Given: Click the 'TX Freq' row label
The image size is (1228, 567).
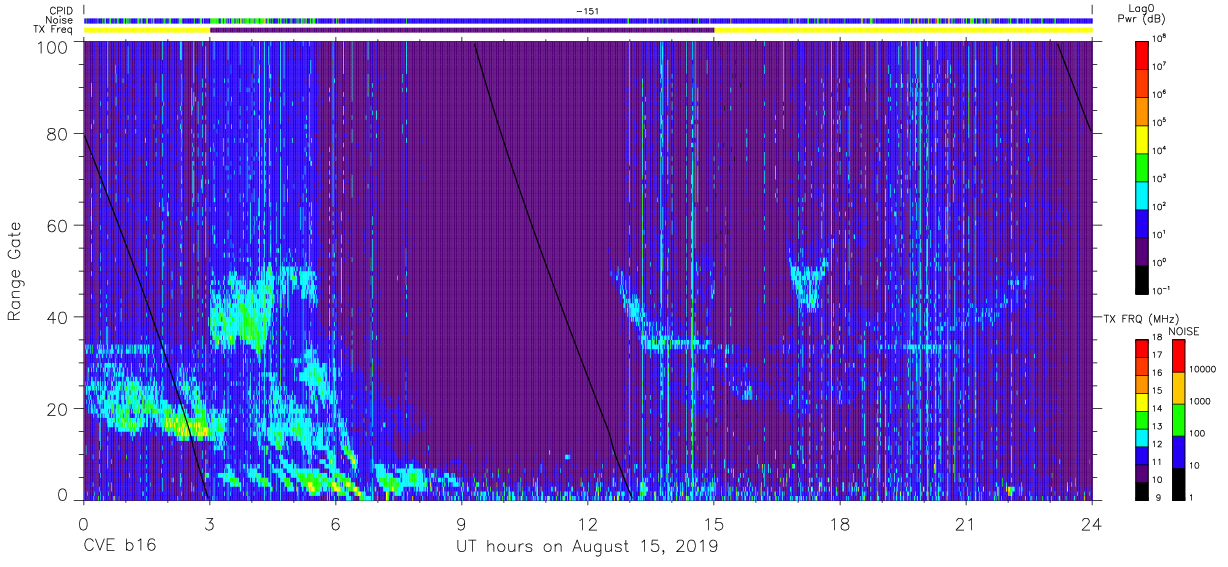Looking at the screenshot, I should [55, 30].
